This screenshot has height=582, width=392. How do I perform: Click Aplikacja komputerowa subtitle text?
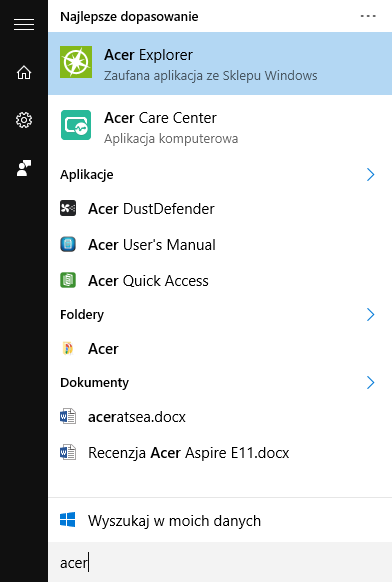171,139
